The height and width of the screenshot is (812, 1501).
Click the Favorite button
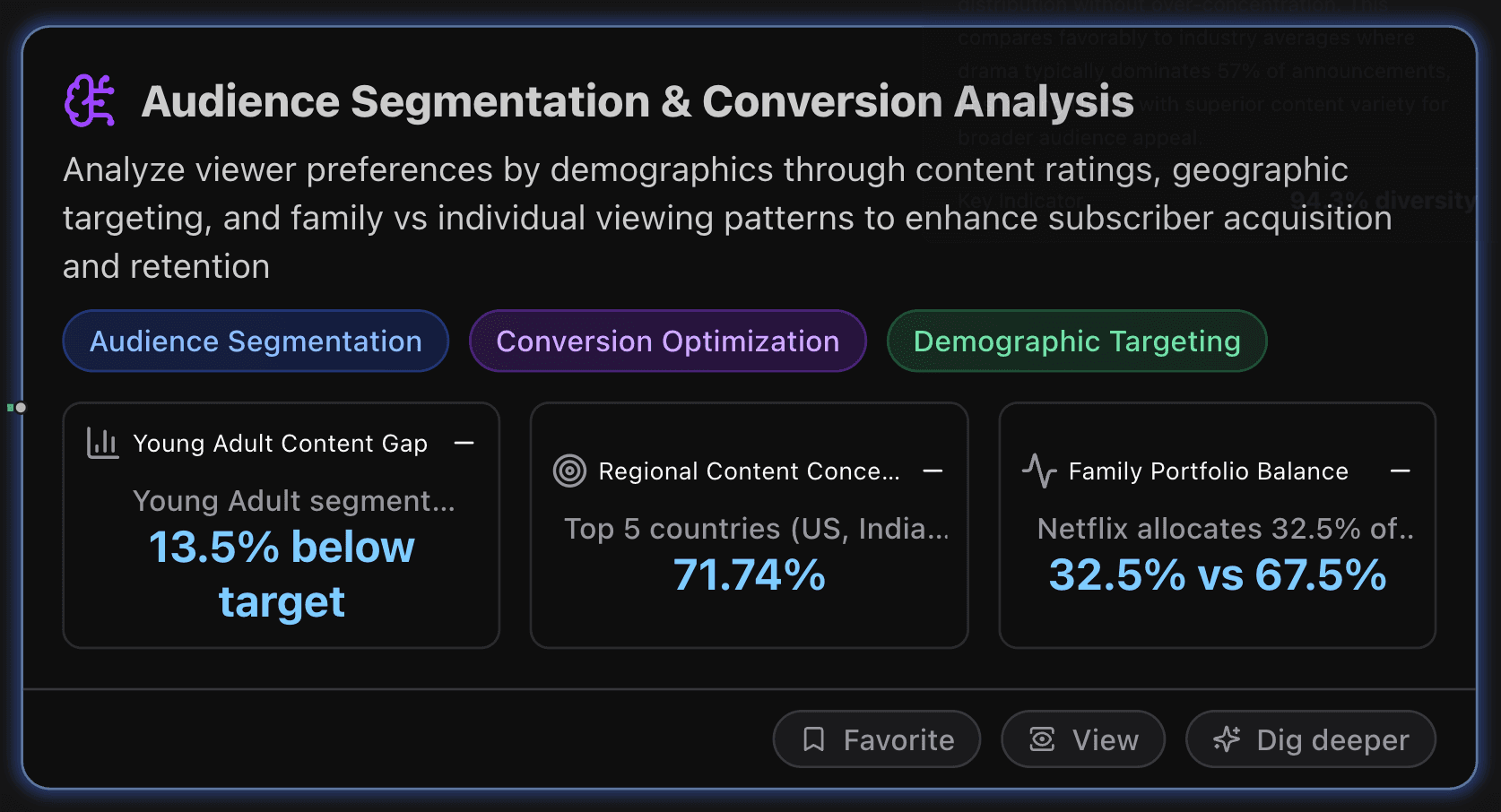point(876,739)
